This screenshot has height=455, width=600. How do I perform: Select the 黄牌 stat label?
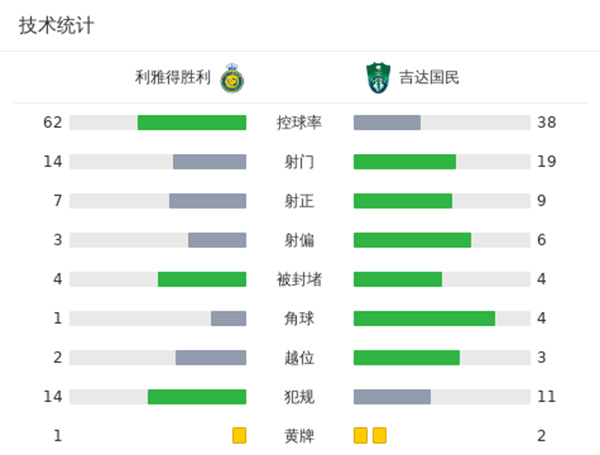[x=299, y=435]
